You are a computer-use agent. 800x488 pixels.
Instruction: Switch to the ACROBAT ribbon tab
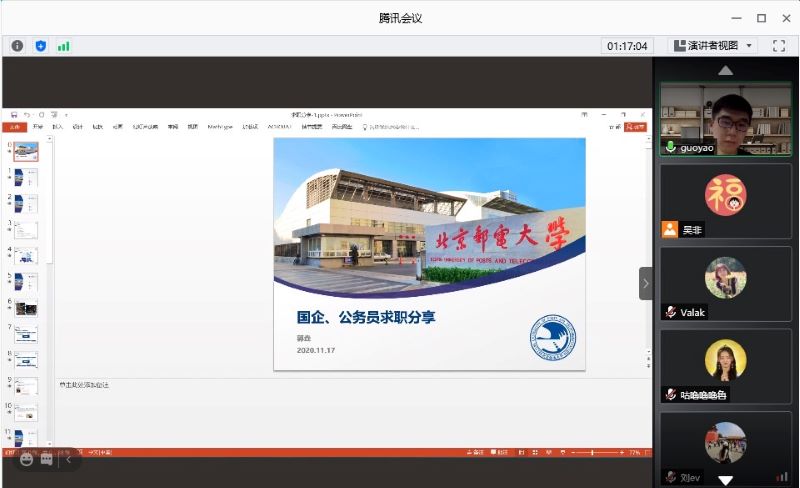280,127
